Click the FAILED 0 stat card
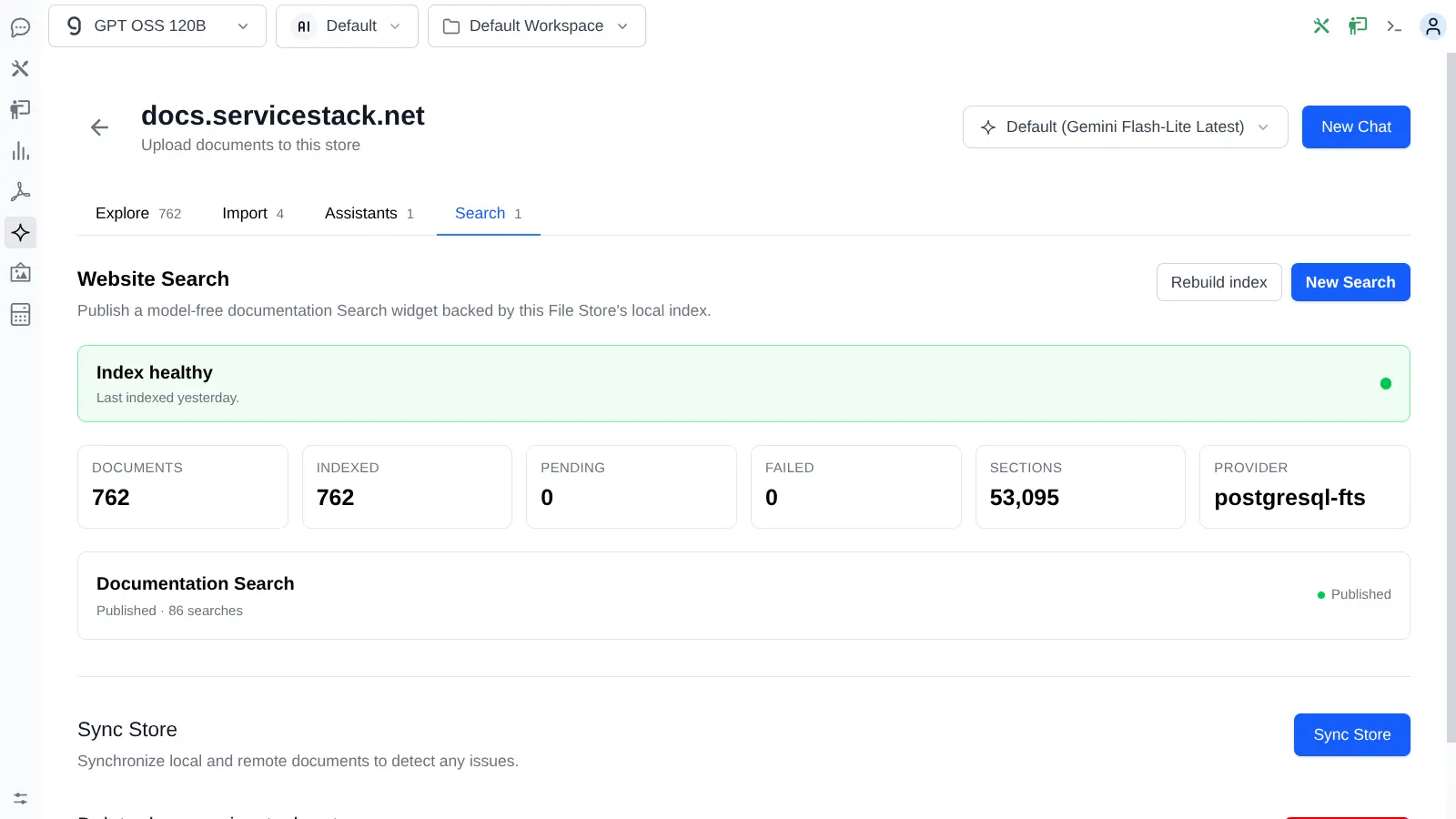This screenshot has height=819, width=1456. coord(856,487)
